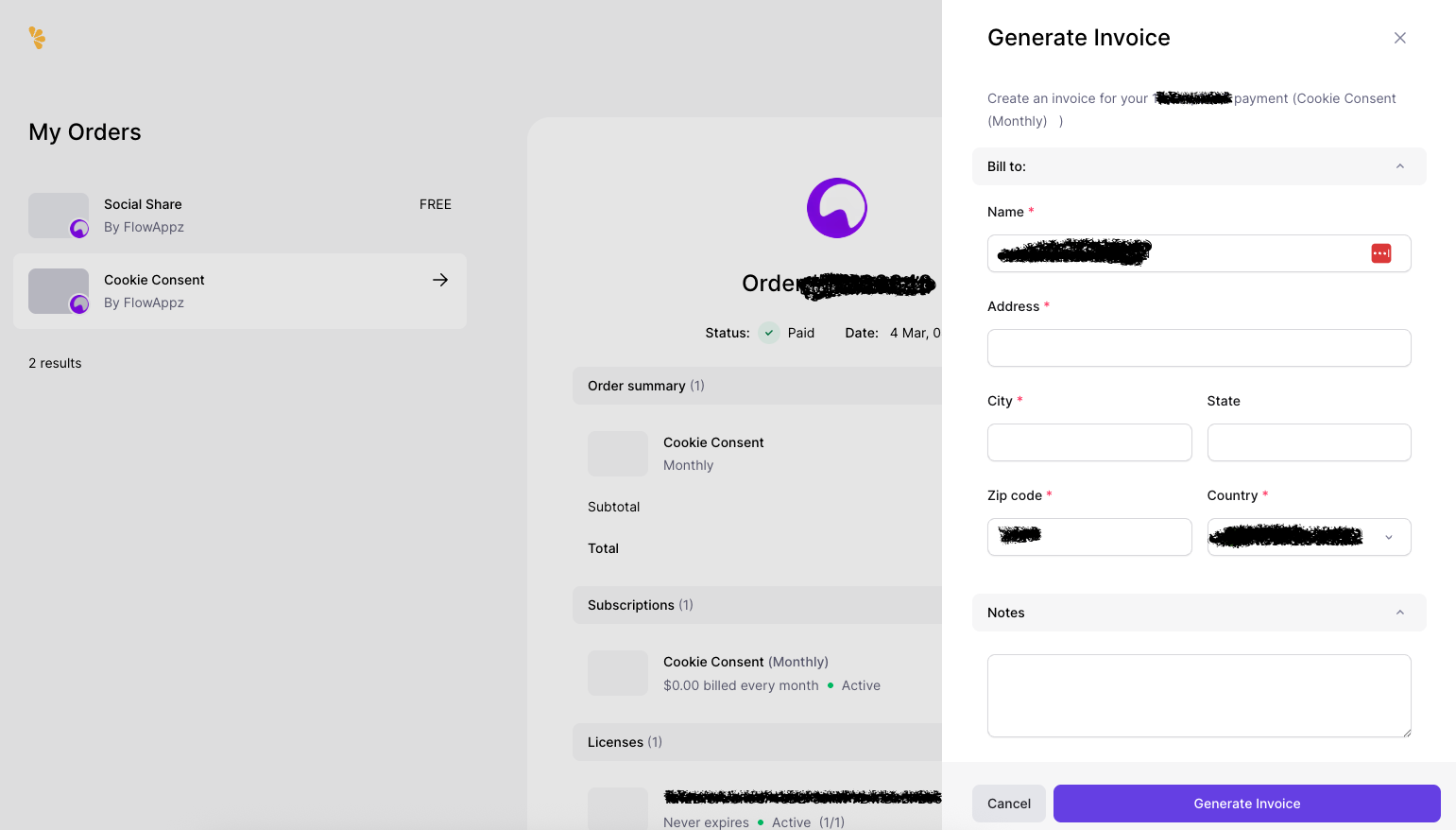The image size is (1456, 830).
Task: Select the Cookie Consent order
Action: point(240,291)
